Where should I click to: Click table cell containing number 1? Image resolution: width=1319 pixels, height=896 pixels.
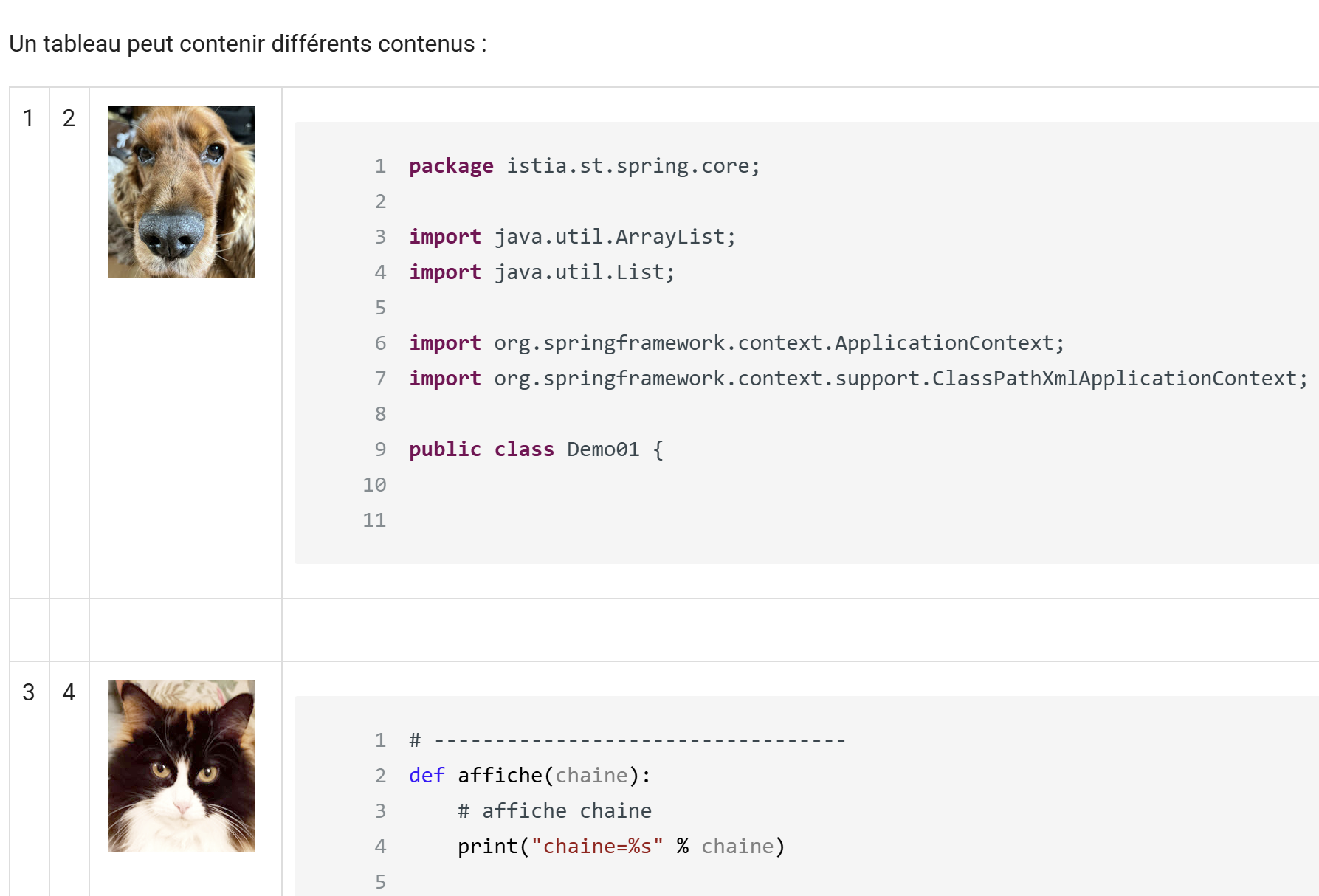coord(29,118)
